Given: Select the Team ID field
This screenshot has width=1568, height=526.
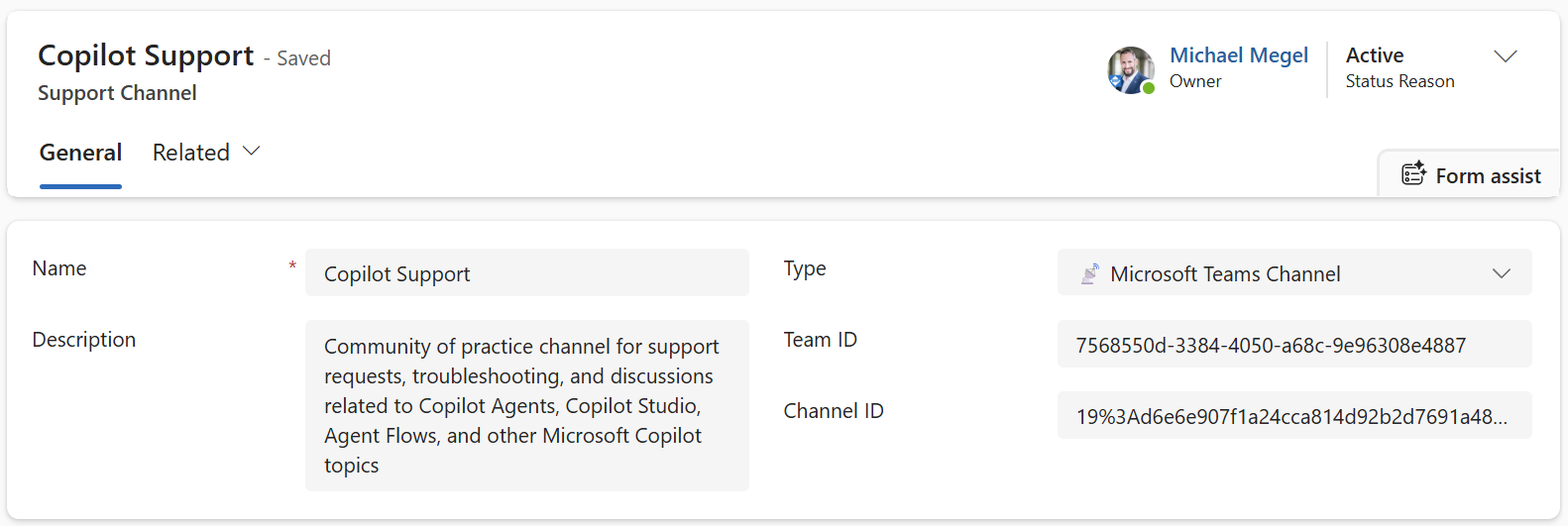Looking at the screenshot, I should (x=1293, y=345).
